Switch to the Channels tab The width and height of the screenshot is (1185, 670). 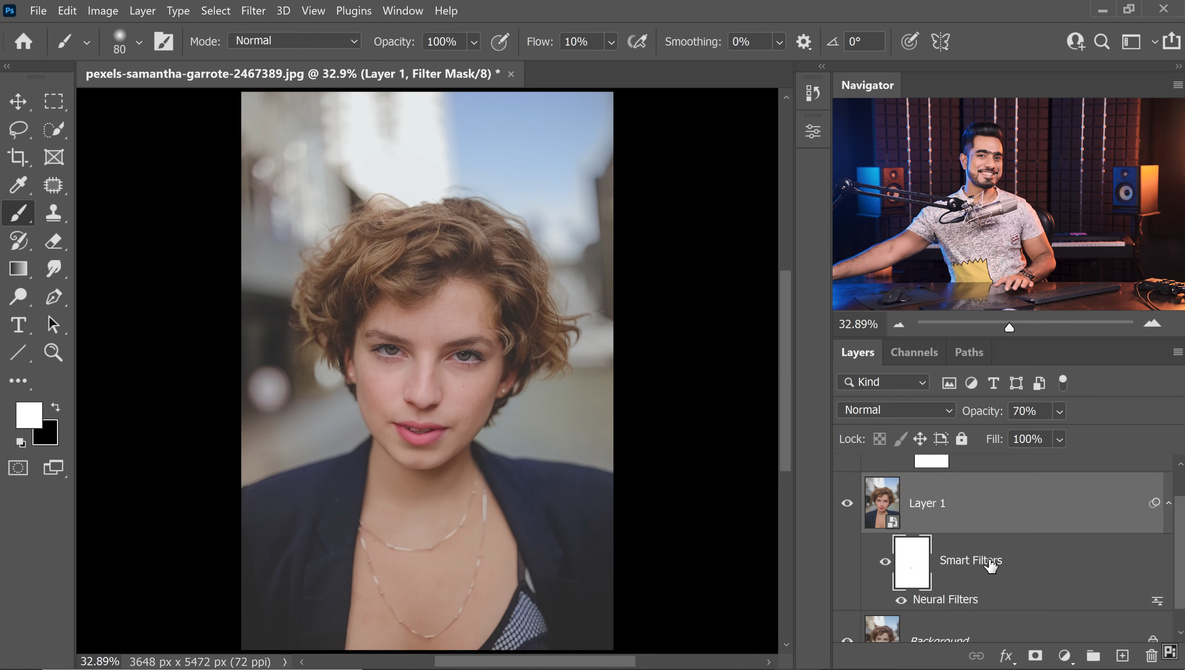[913, 352]
